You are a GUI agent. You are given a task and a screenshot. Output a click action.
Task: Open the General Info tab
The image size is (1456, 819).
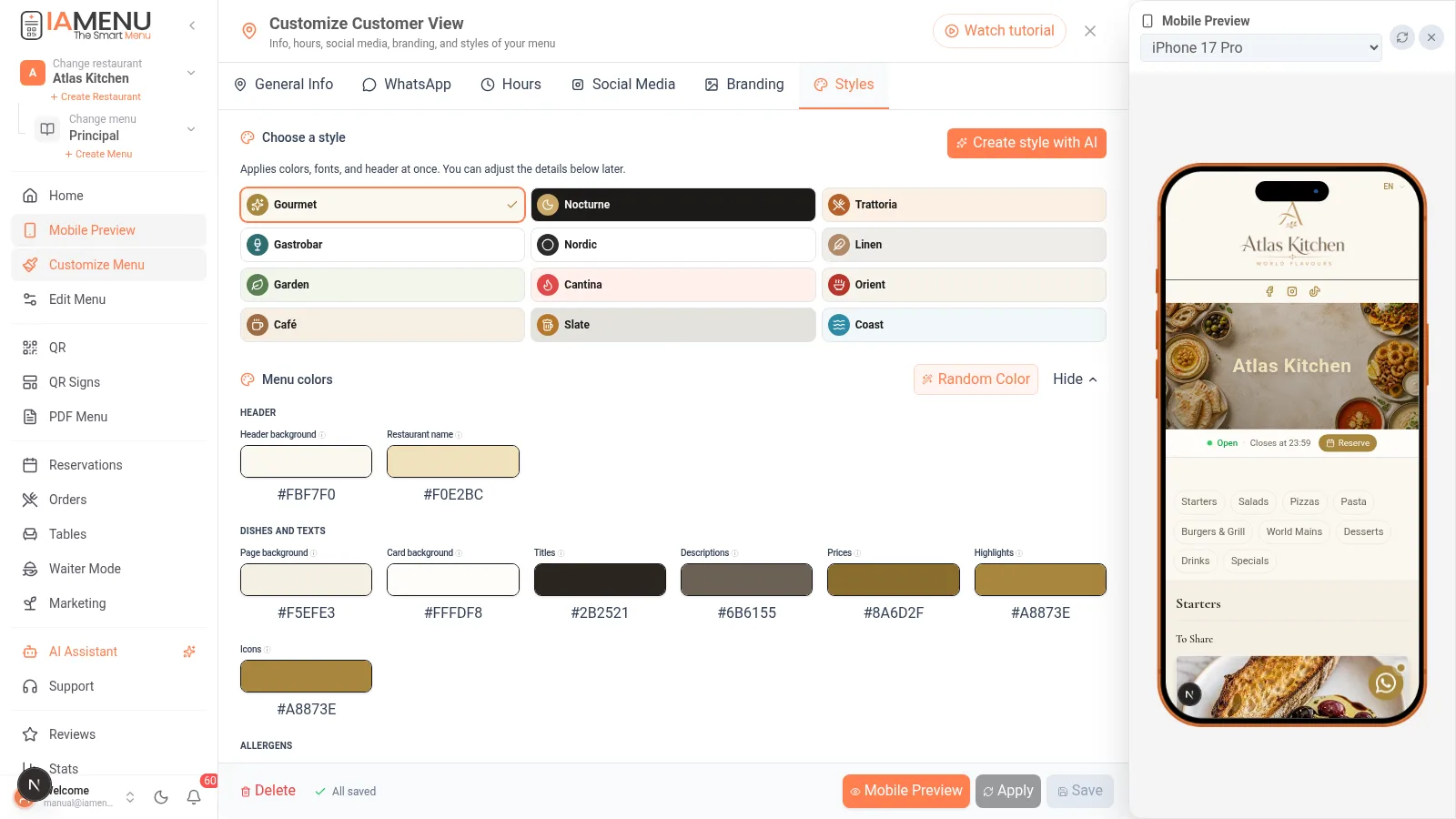(x=283, y=85)
